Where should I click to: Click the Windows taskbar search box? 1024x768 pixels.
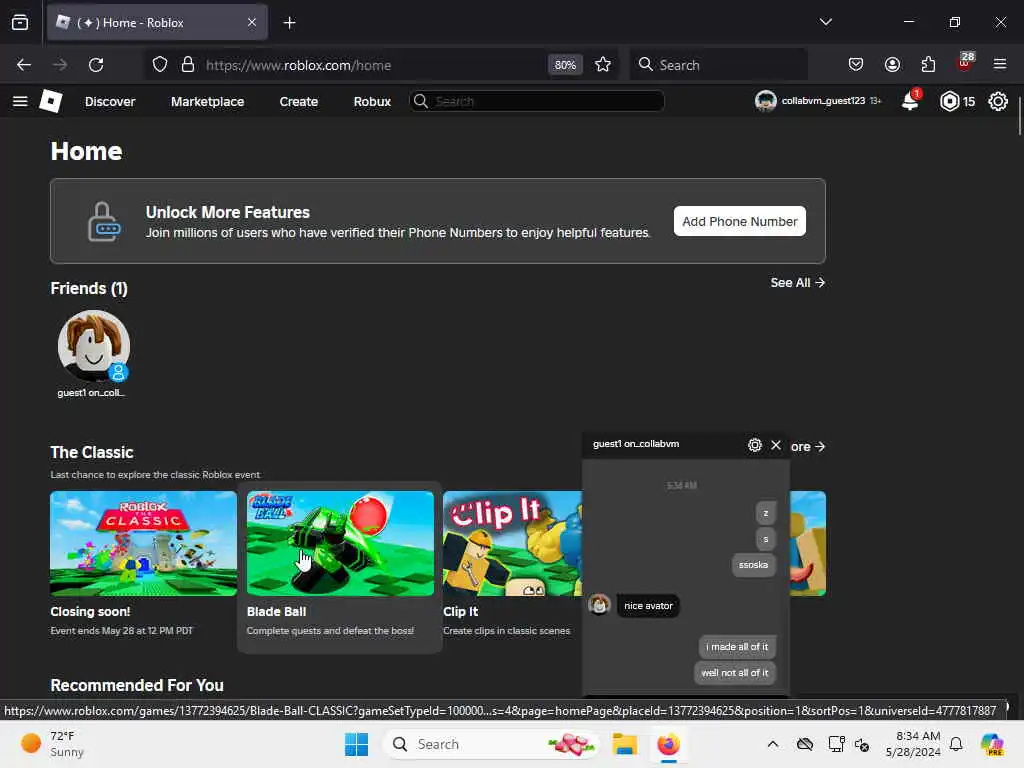click(x=492, y=744)
